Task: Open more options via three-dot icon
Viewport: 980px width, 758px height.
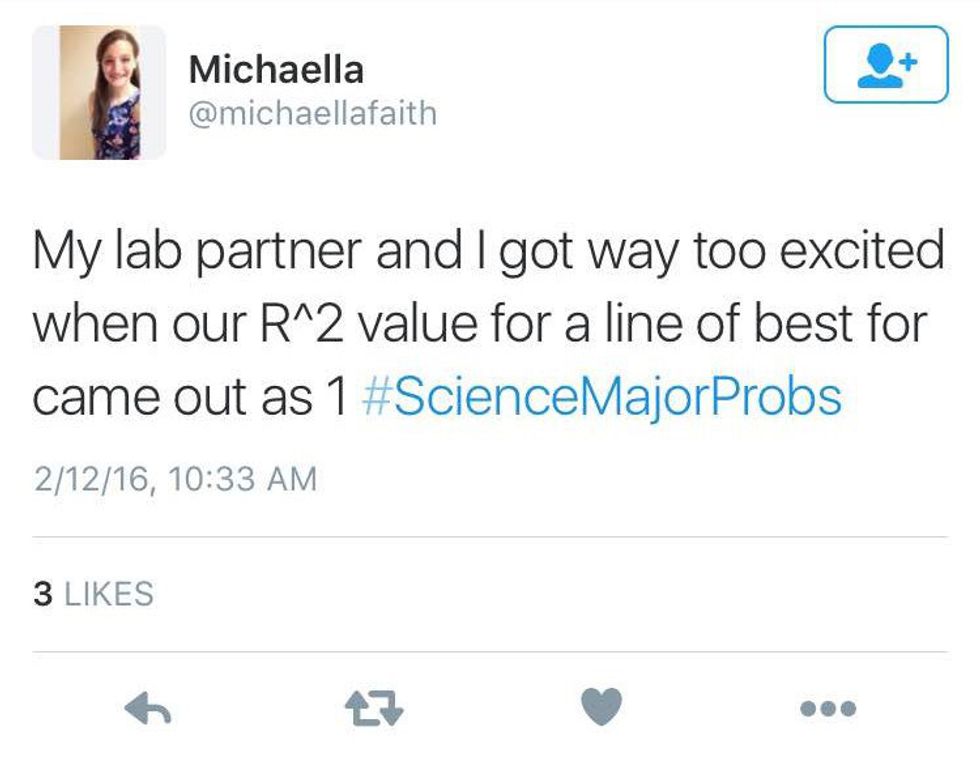Action: tap(827, 708)
